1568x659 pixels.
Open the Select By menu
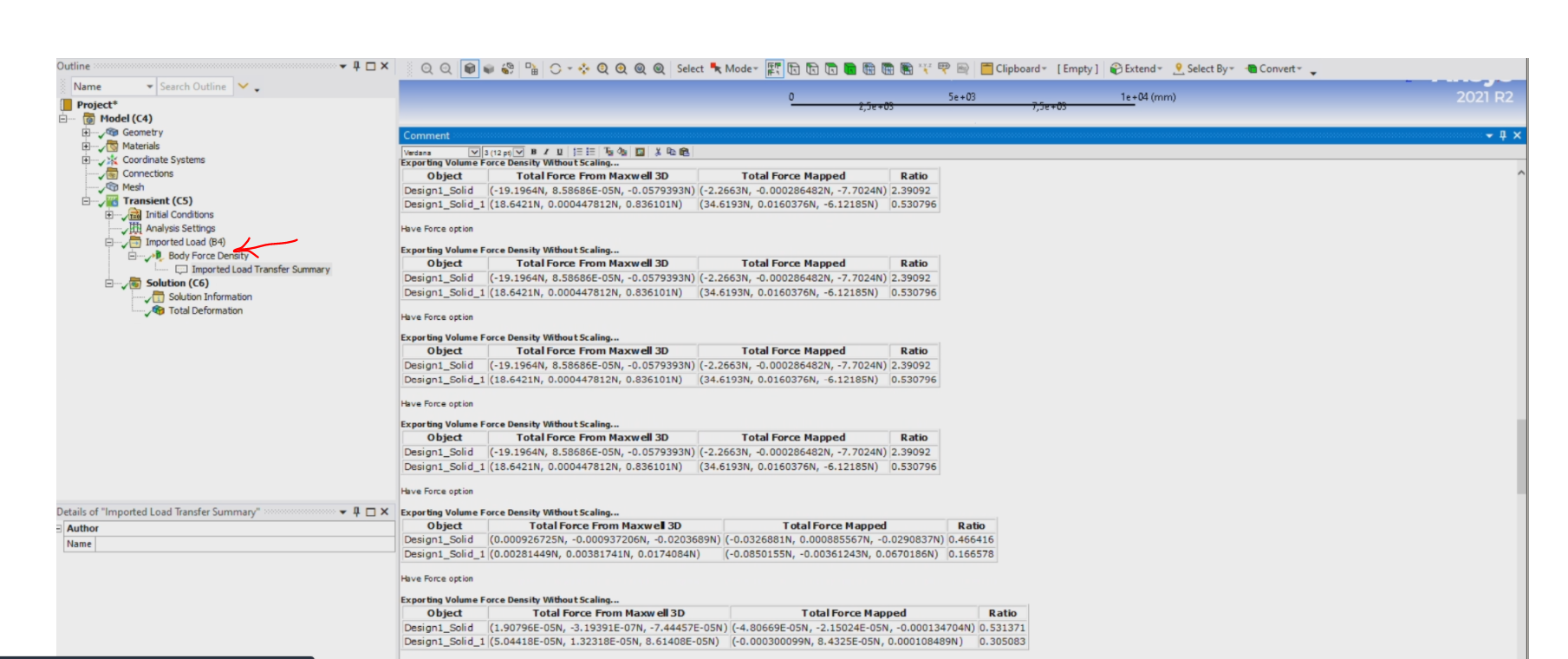coord(1203,69)
